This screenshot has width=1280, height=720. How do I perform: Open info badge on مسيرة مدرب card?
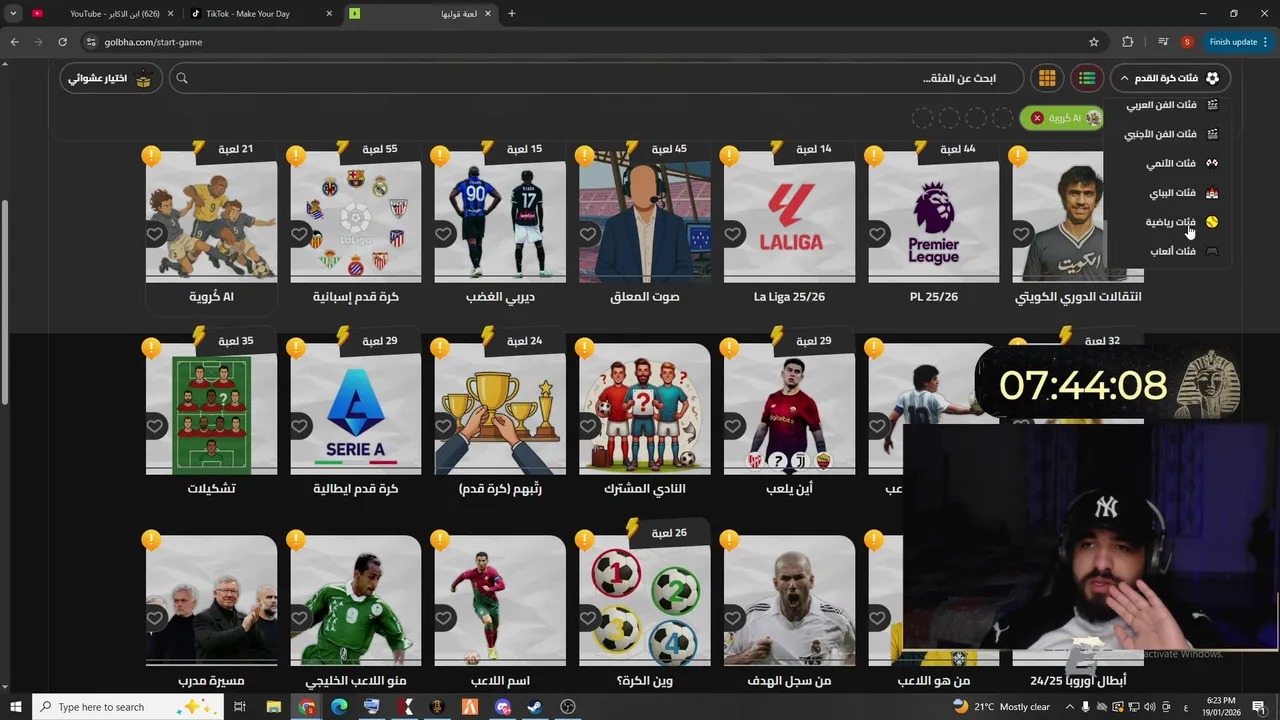click(x=151, y=540)
